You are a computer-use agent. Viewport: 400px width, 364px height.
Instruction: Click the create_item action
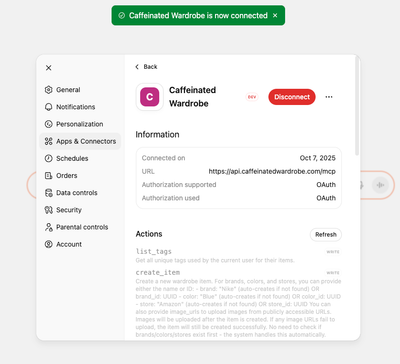(x=158, y=272)
